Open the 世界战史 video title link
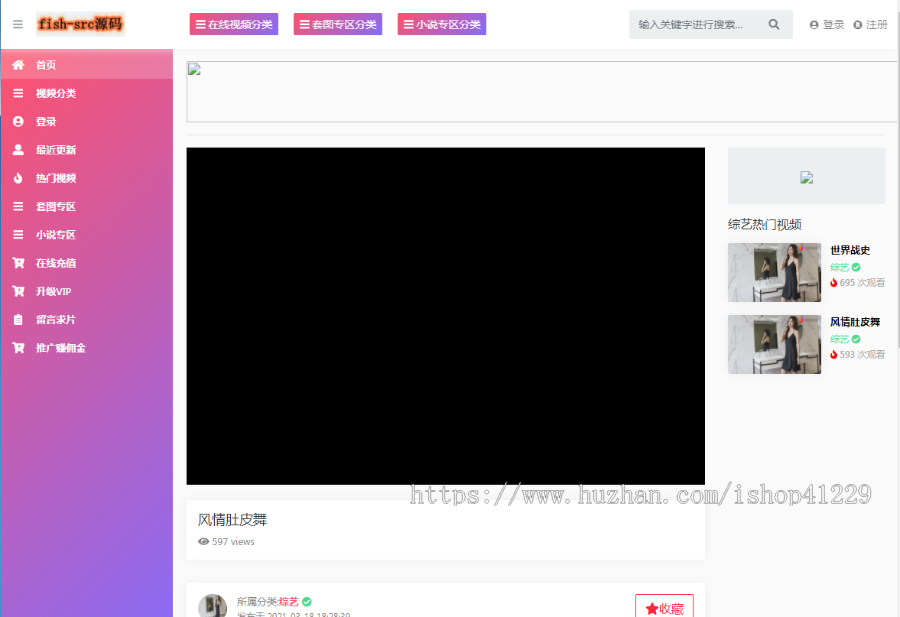900x617 pixels. coord(850,250)
